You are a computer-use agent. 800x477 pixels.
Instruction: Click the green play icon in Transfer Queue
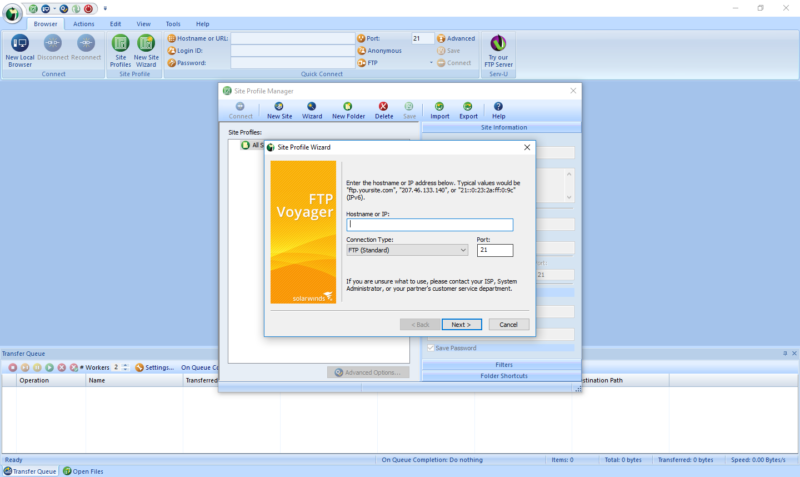click(x=49, y=367)
